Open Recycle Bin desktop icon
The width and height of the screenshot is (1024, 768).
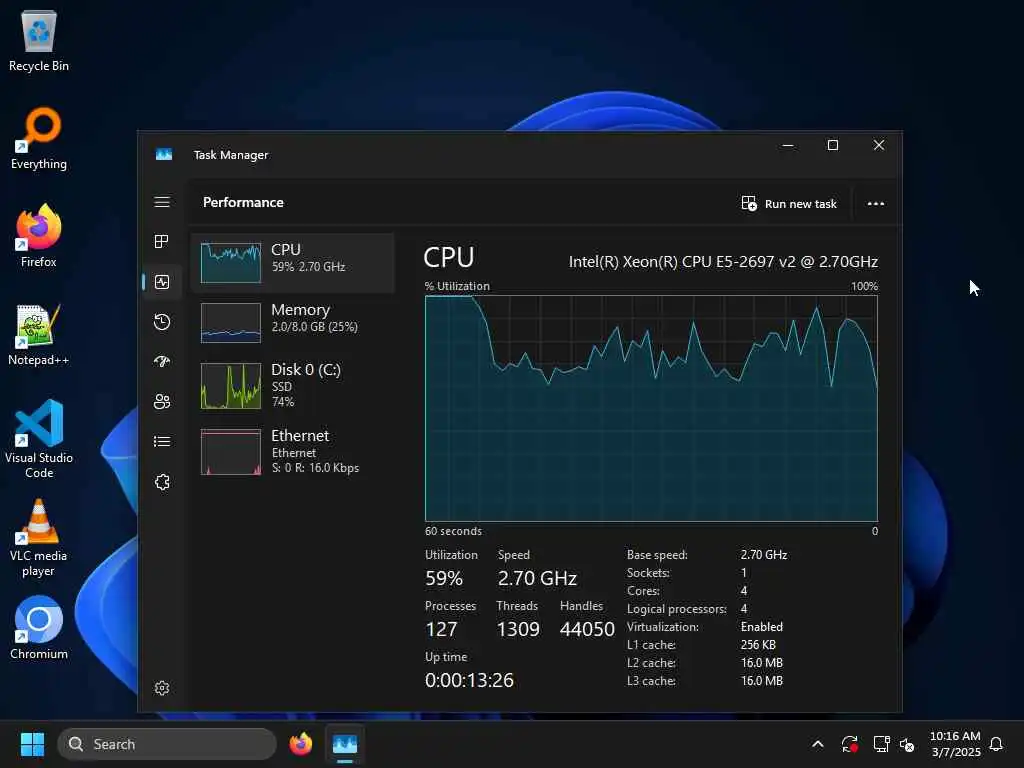pos(39,40)
